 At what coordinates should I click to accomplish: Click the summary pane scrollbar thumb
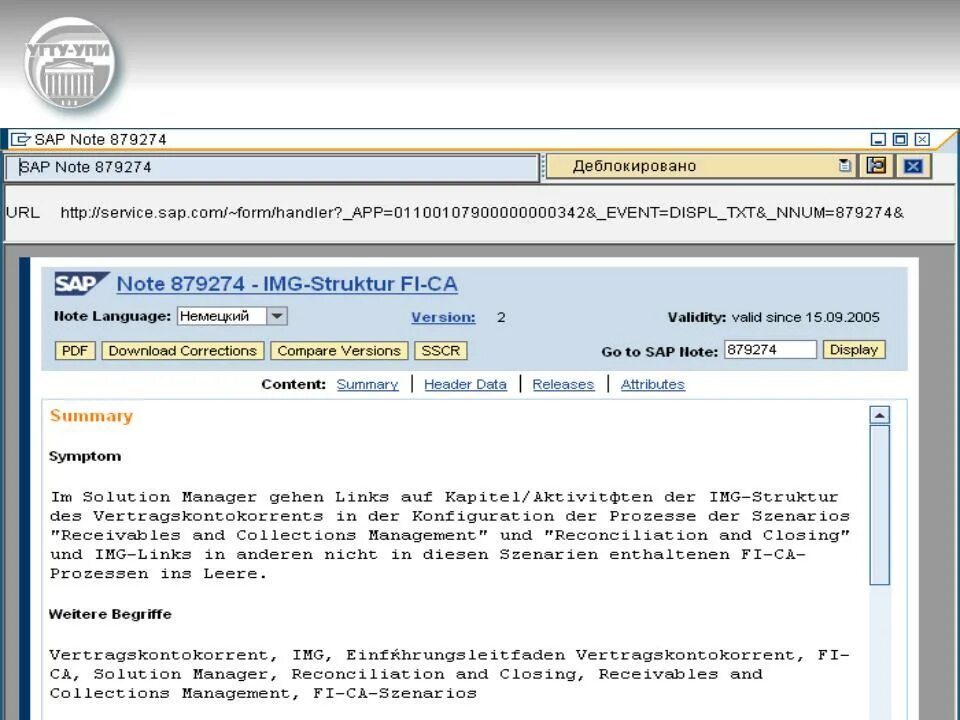pos(880,505)
